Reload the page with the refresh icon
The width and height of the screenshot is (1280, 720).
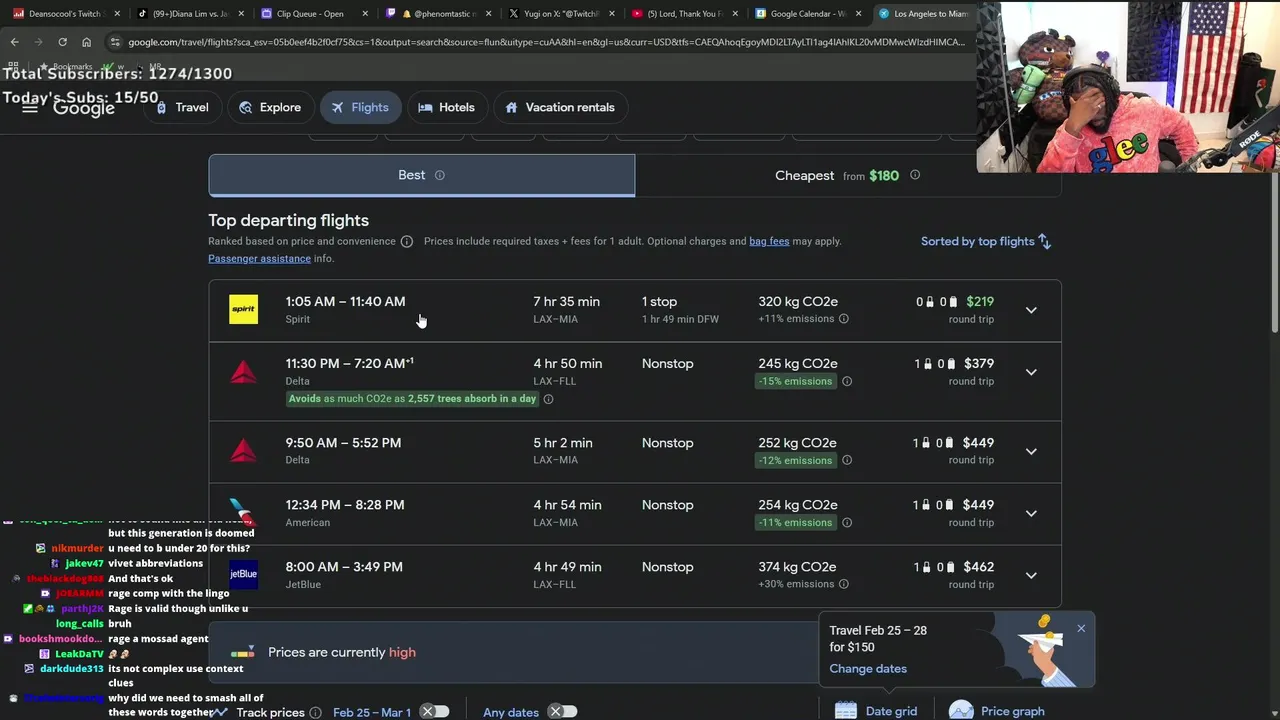point(62,42)
